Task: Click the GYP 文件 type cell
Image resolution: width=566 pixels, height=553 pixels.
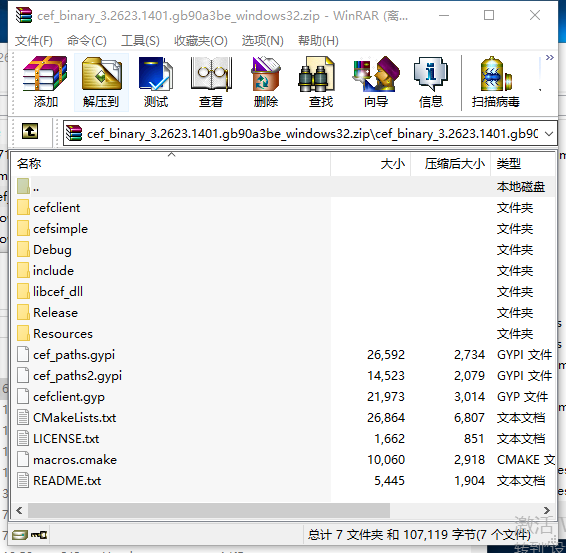Action: click(x=522, y=396)
